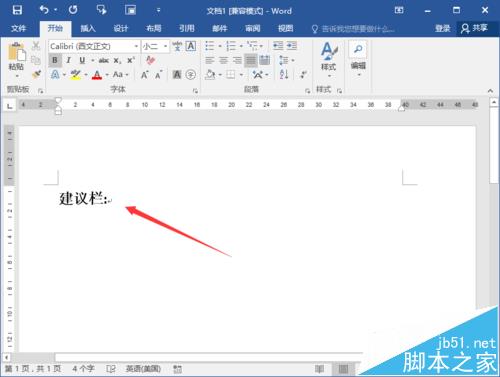
Task: Open phonetic guide icon
Action: (177, 46)
